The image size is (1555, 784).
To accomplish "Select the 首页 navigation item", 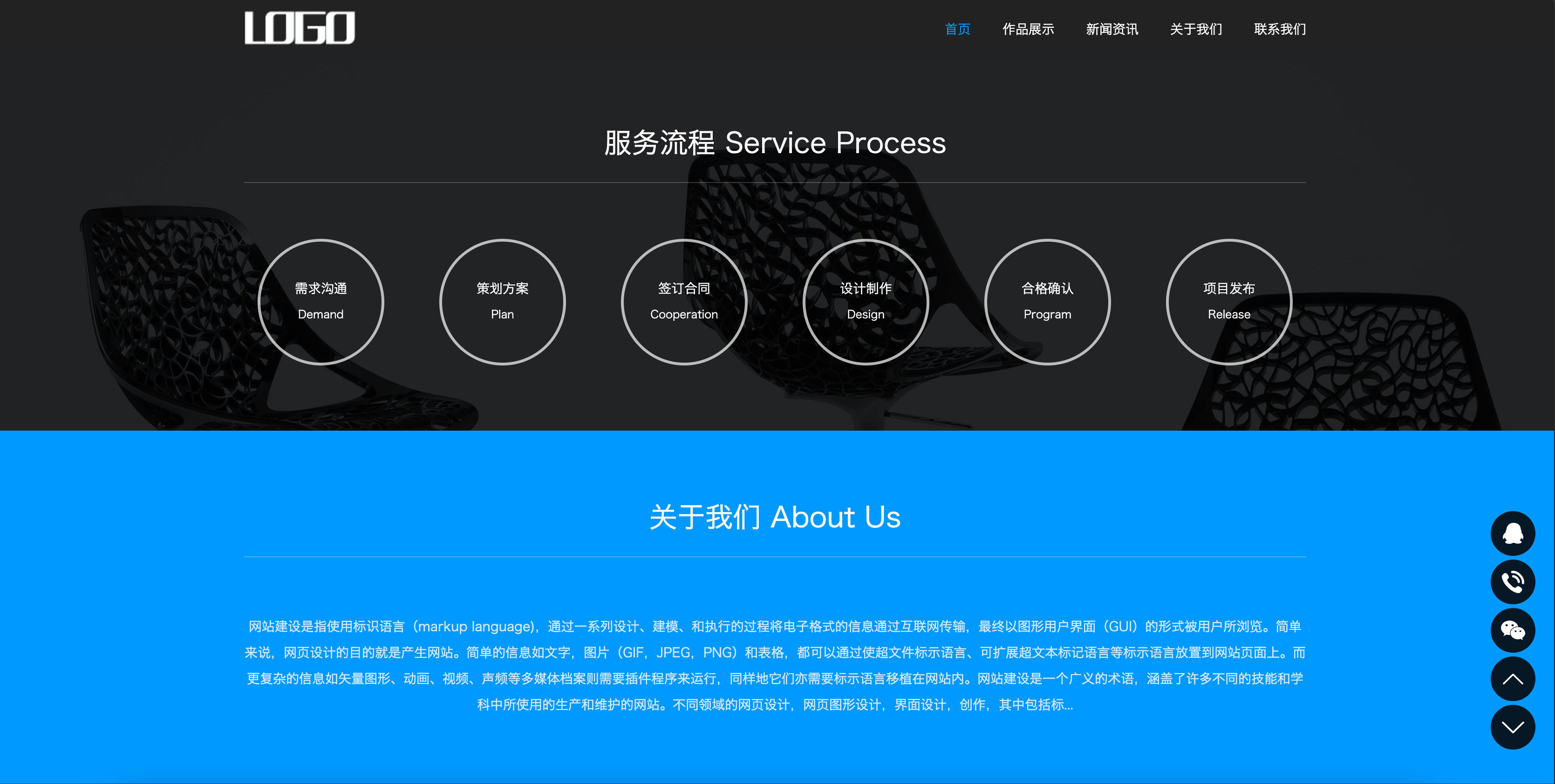I will (x=957, y=29).
